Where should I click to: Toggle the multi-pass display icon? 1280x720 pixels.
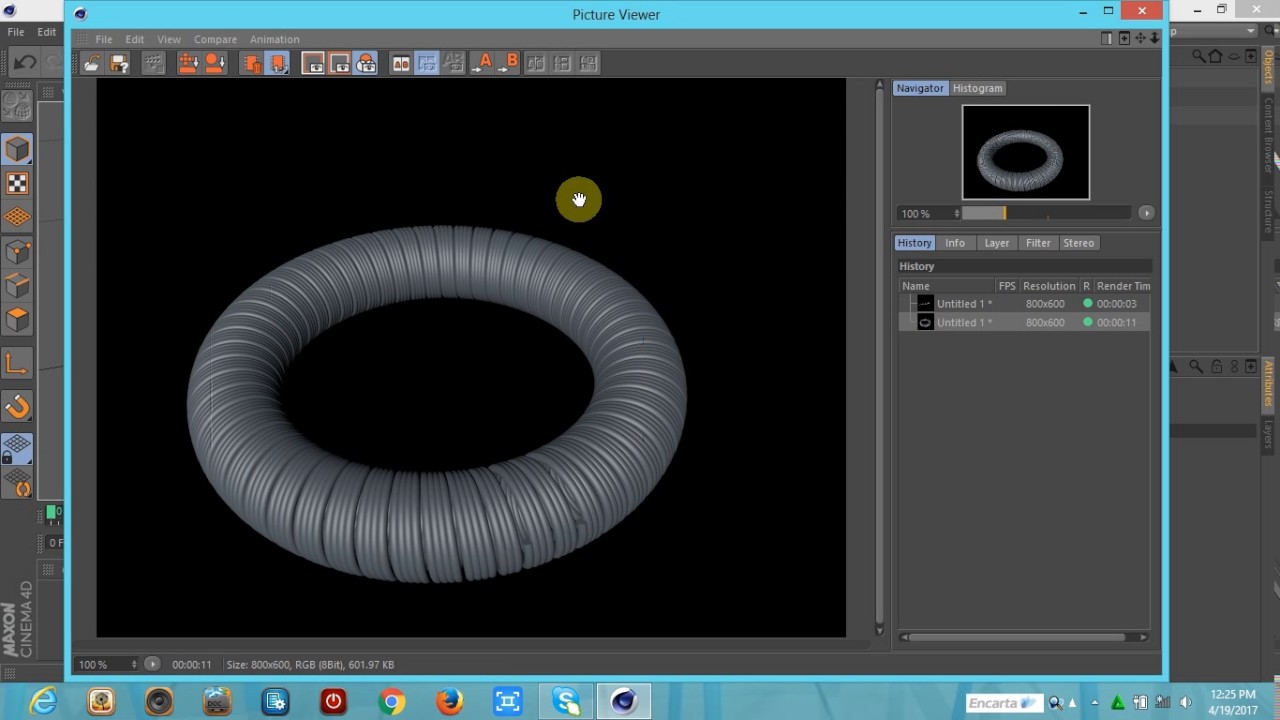pos(339,63)
